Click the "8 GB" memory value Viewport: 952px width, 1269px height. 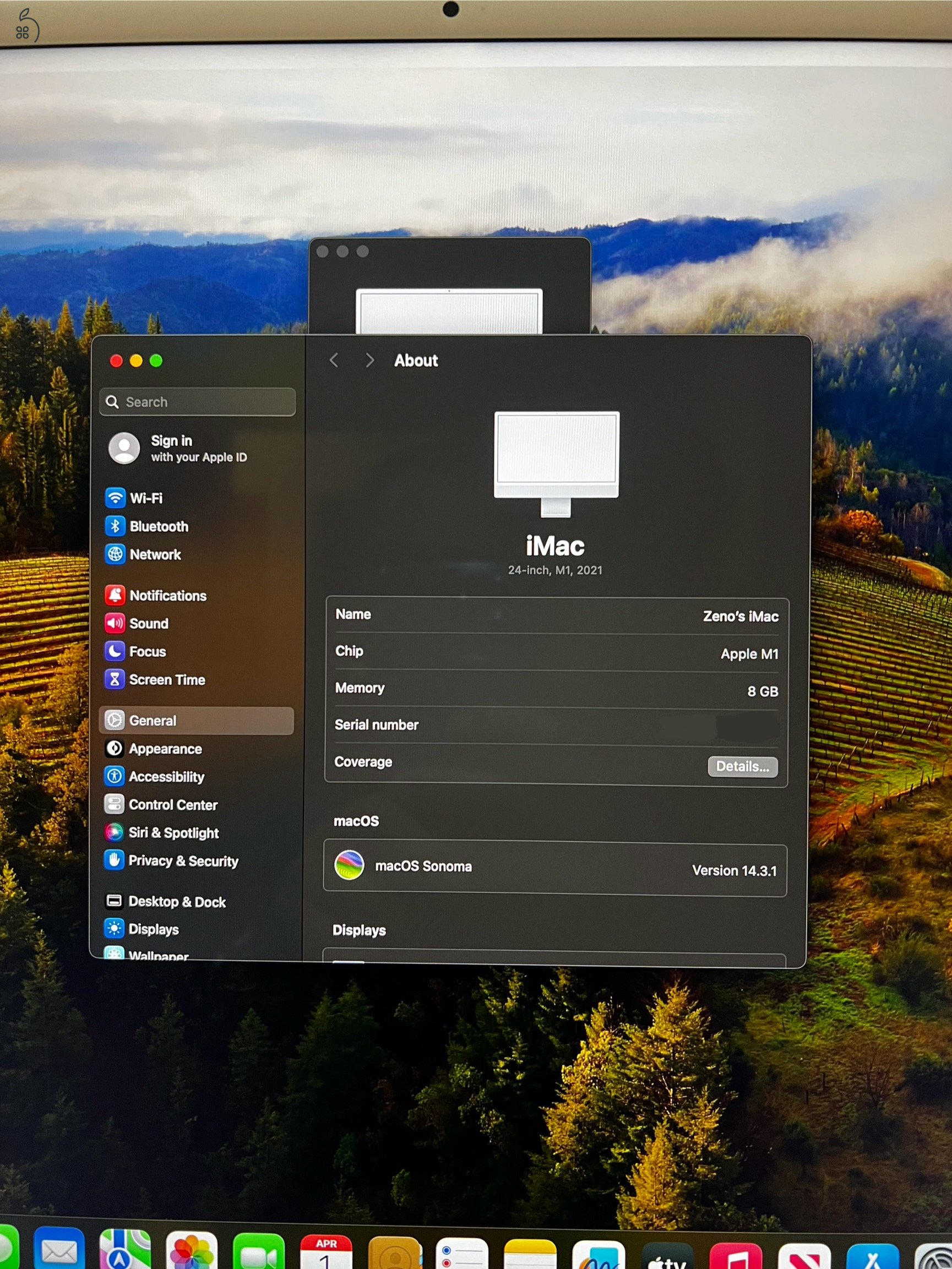click(763, 691)
